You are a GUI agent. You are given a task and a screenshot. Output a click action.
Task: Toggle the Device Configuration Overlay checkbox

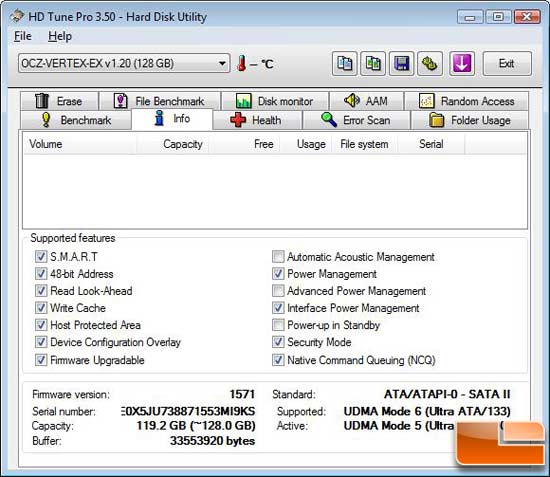tap(41, 342)
